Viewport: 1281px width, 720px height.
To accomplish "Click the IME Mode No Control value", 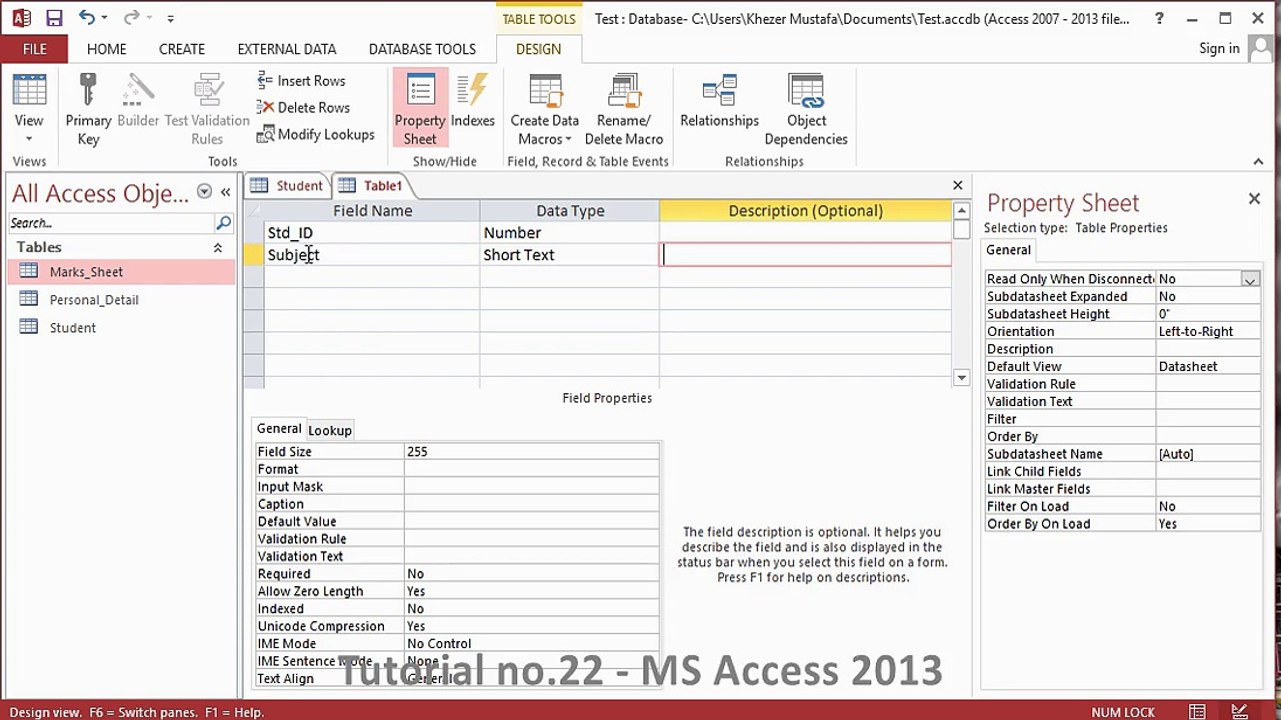I will [x=531, y=644].
